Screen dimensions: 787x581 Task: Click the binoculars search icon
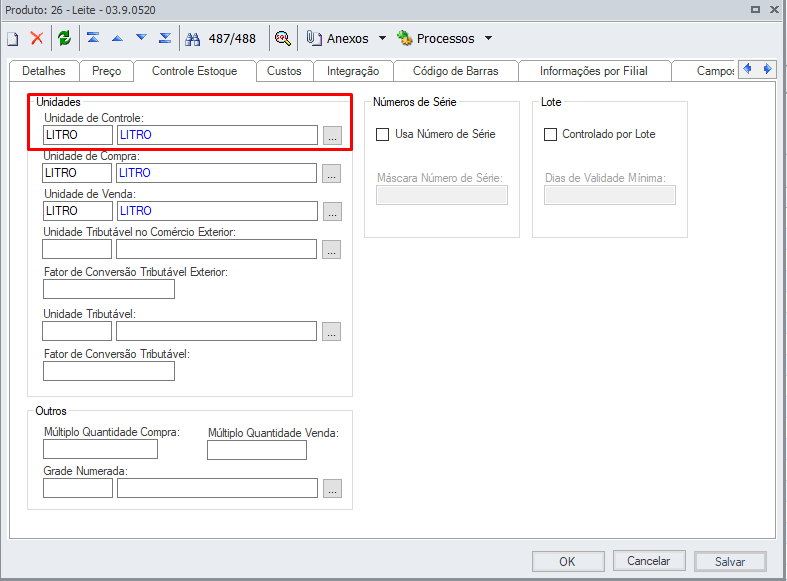coord(193,39)
